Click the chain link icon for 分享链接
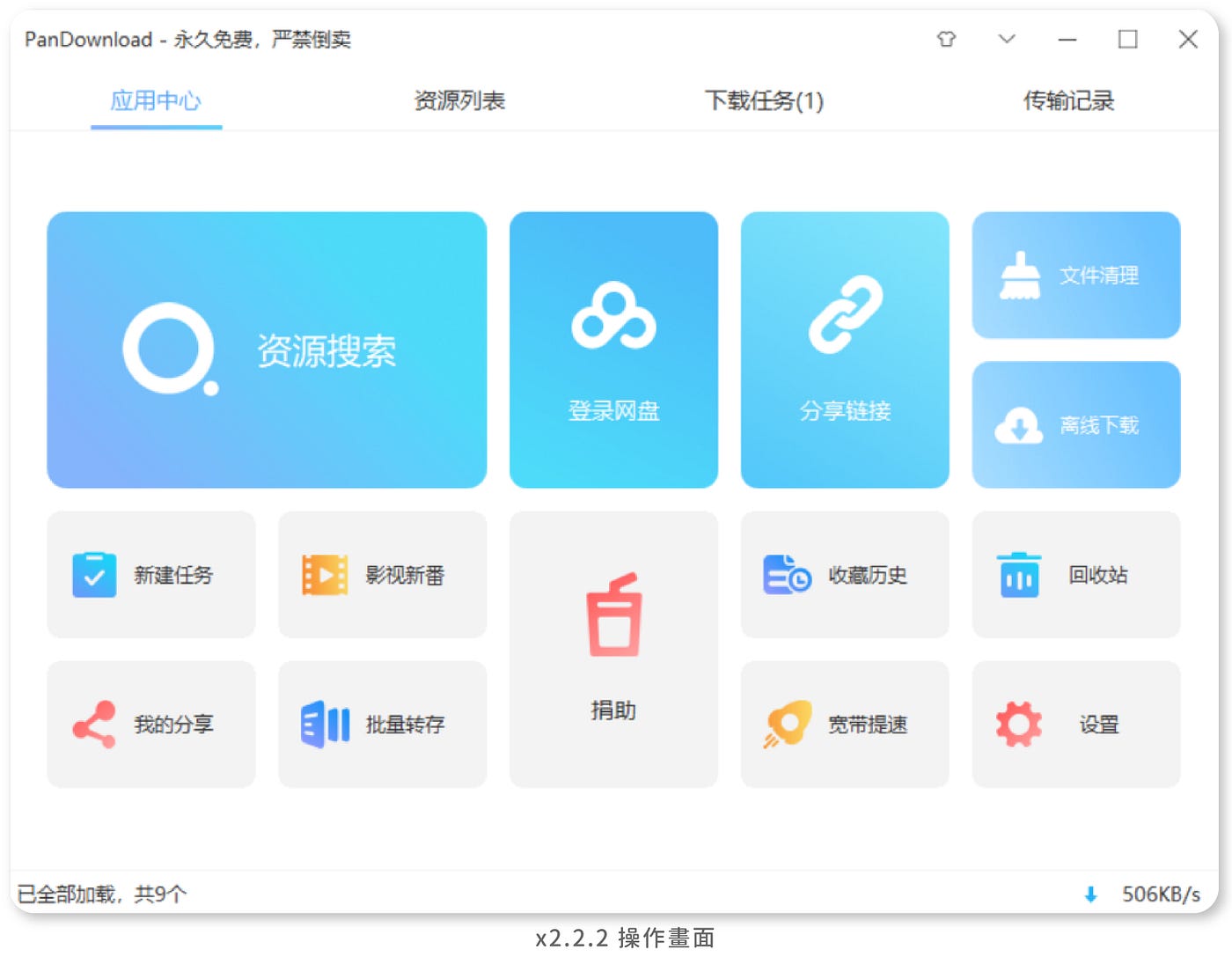This screenshot has width=1232, height=957. click(x=845, y=314)
